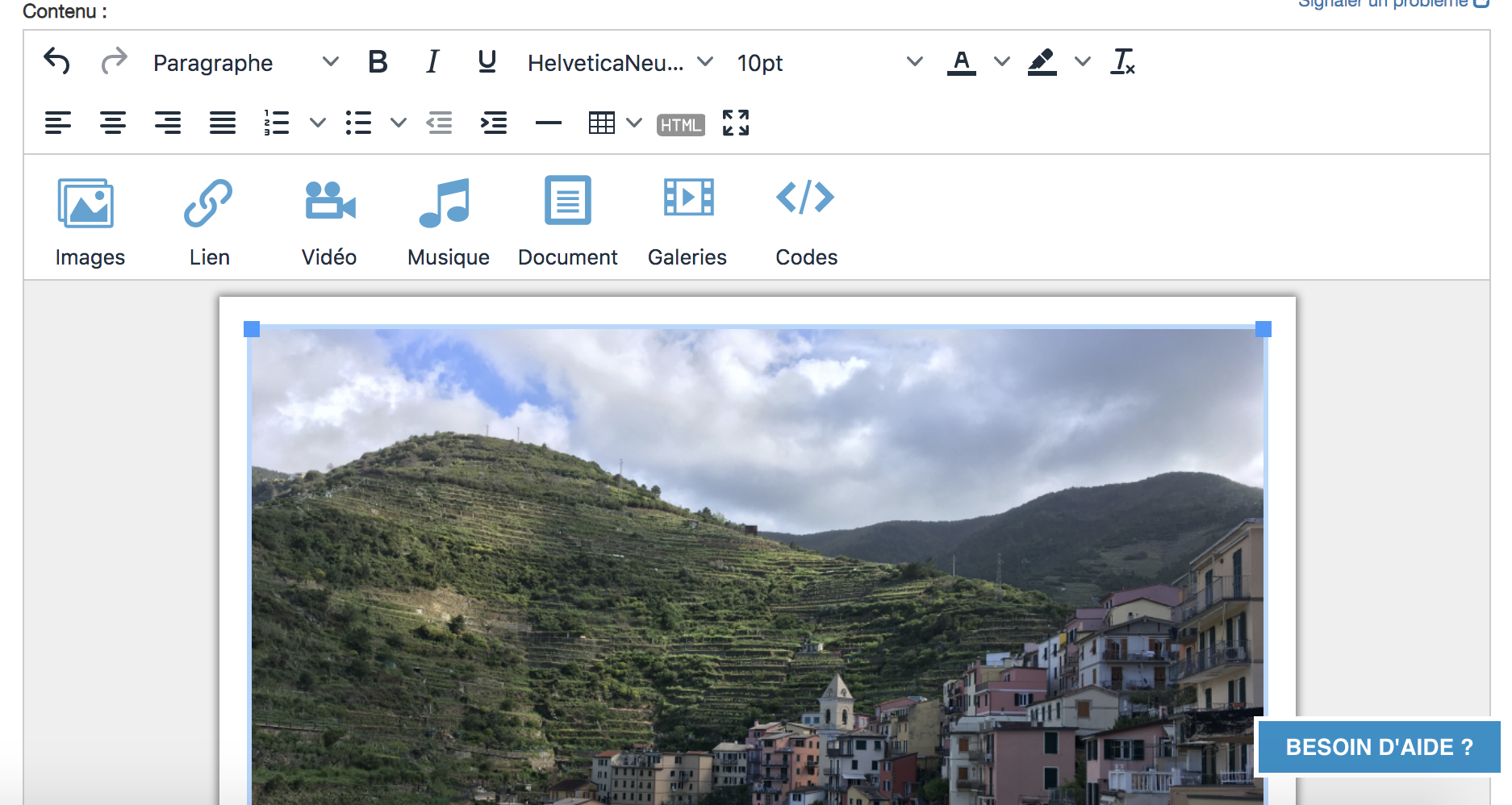Add Musique to the content

pos(448,221)
